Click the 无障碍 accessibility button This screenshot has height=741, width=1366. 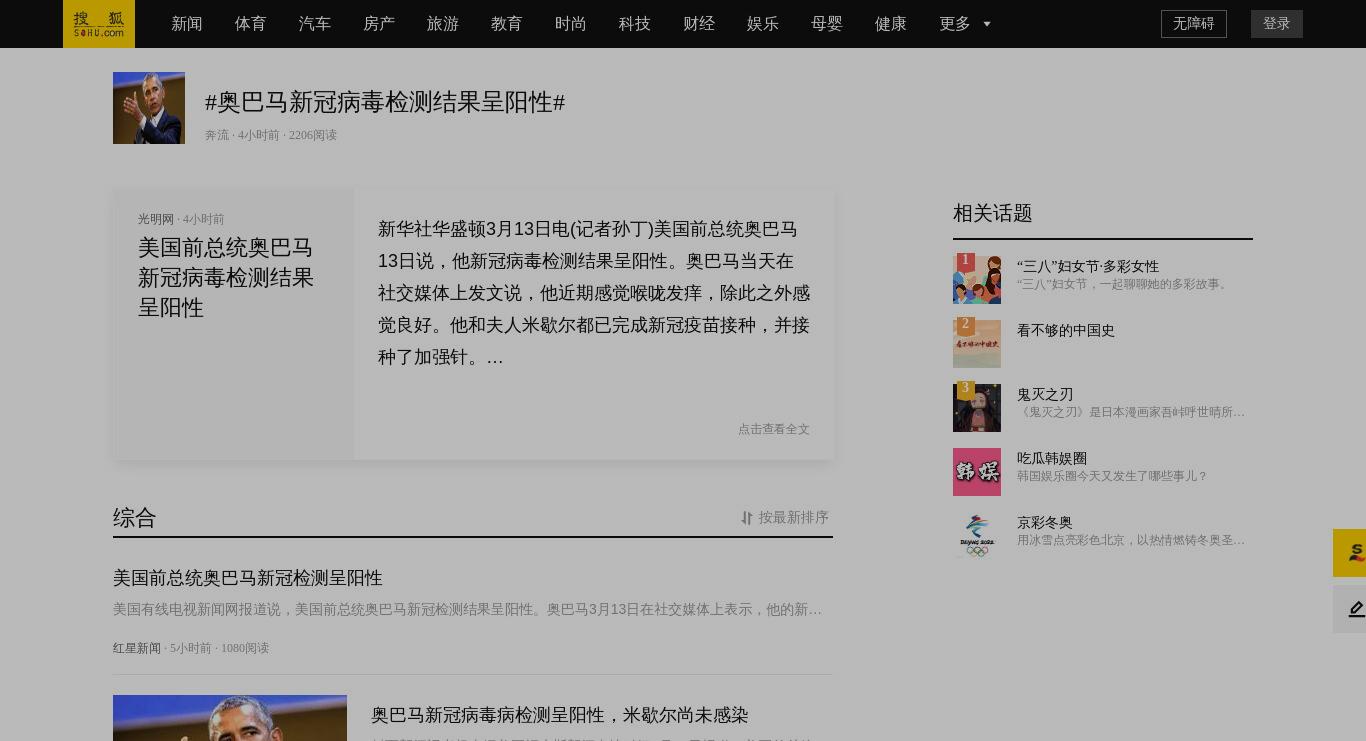pos(1194,24)
